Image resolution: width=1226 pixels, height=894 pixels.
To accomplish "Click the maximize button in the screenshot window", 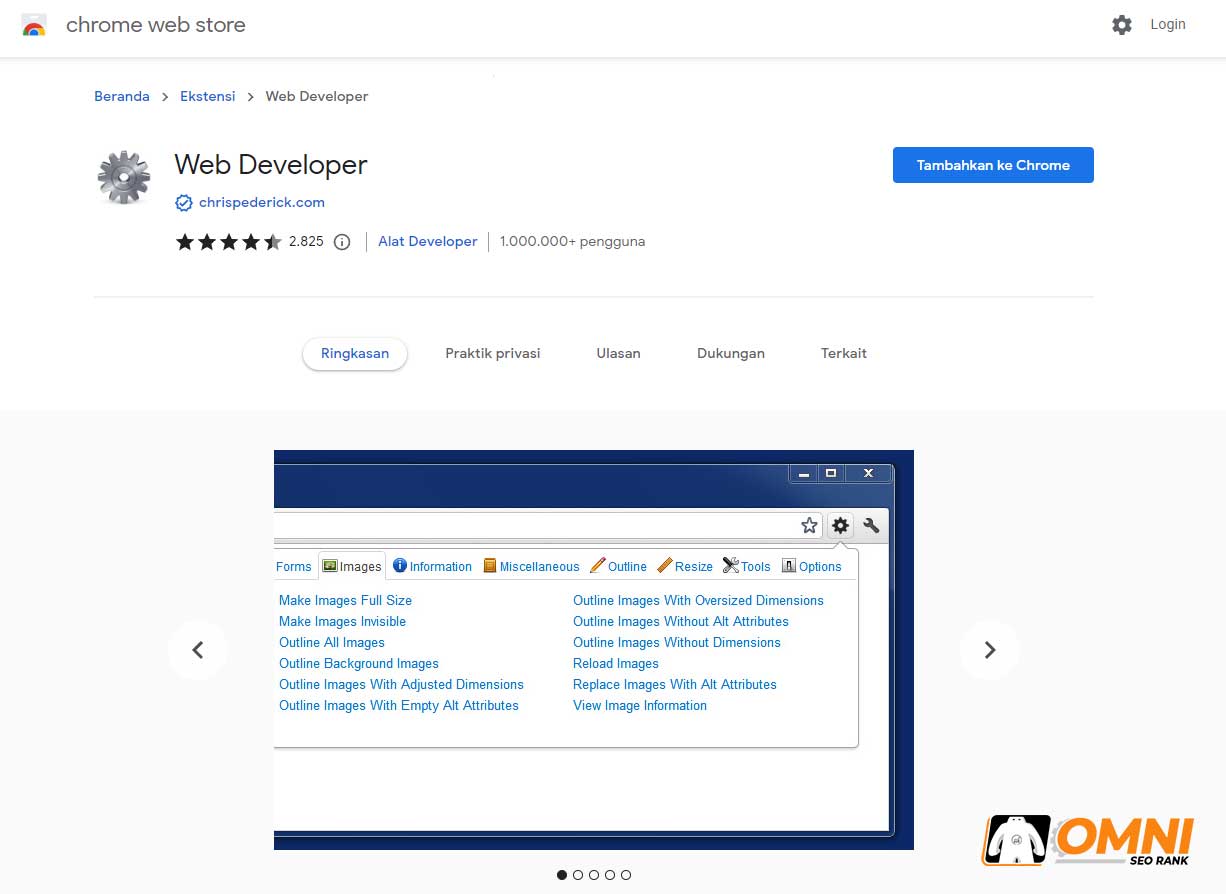I will click(x=830, y=473).
